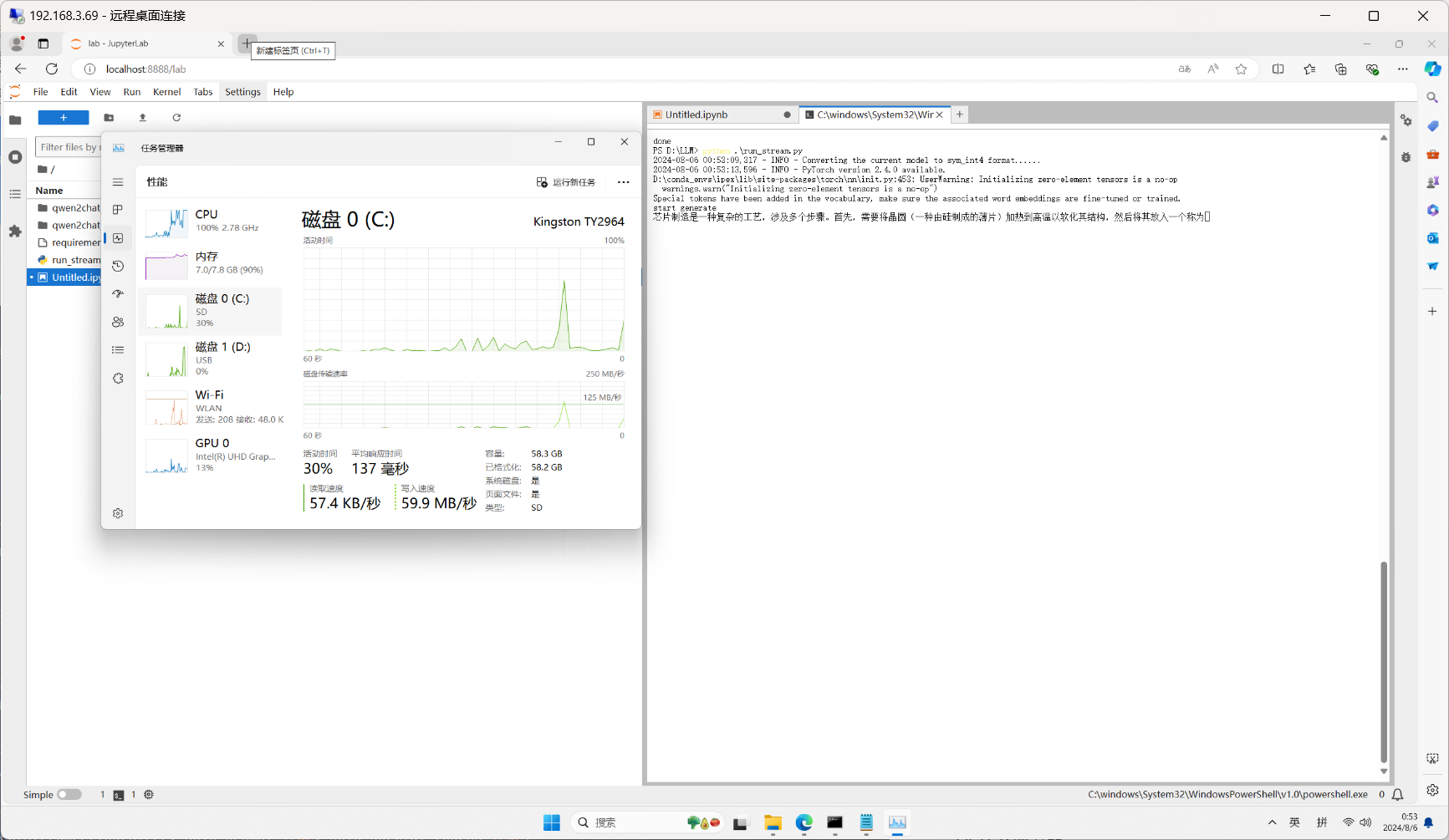Open the Debugger panel bug icon

pyautogui.click(x=1406, y=157)
